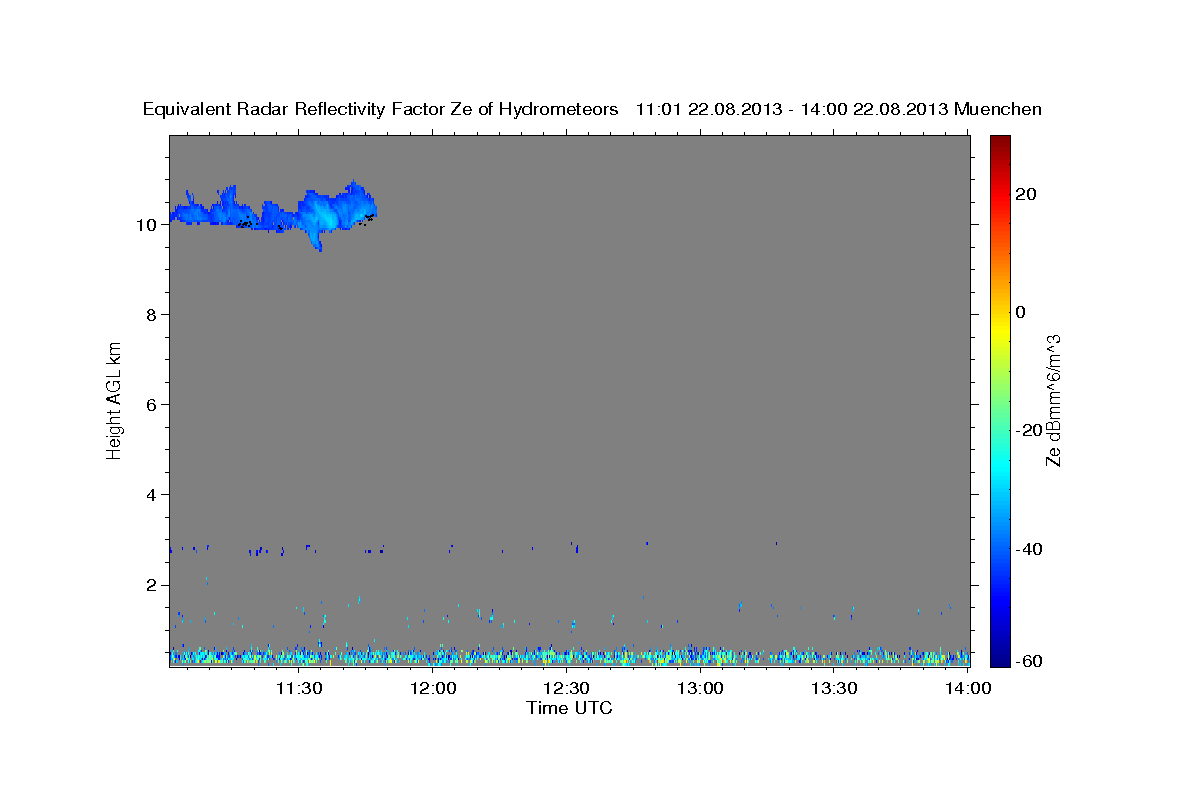Image resolution: width=1200 pixels, height=800 pixels.
Task: Click the '11:30' time tick label
Action: [x=298, y=688]
